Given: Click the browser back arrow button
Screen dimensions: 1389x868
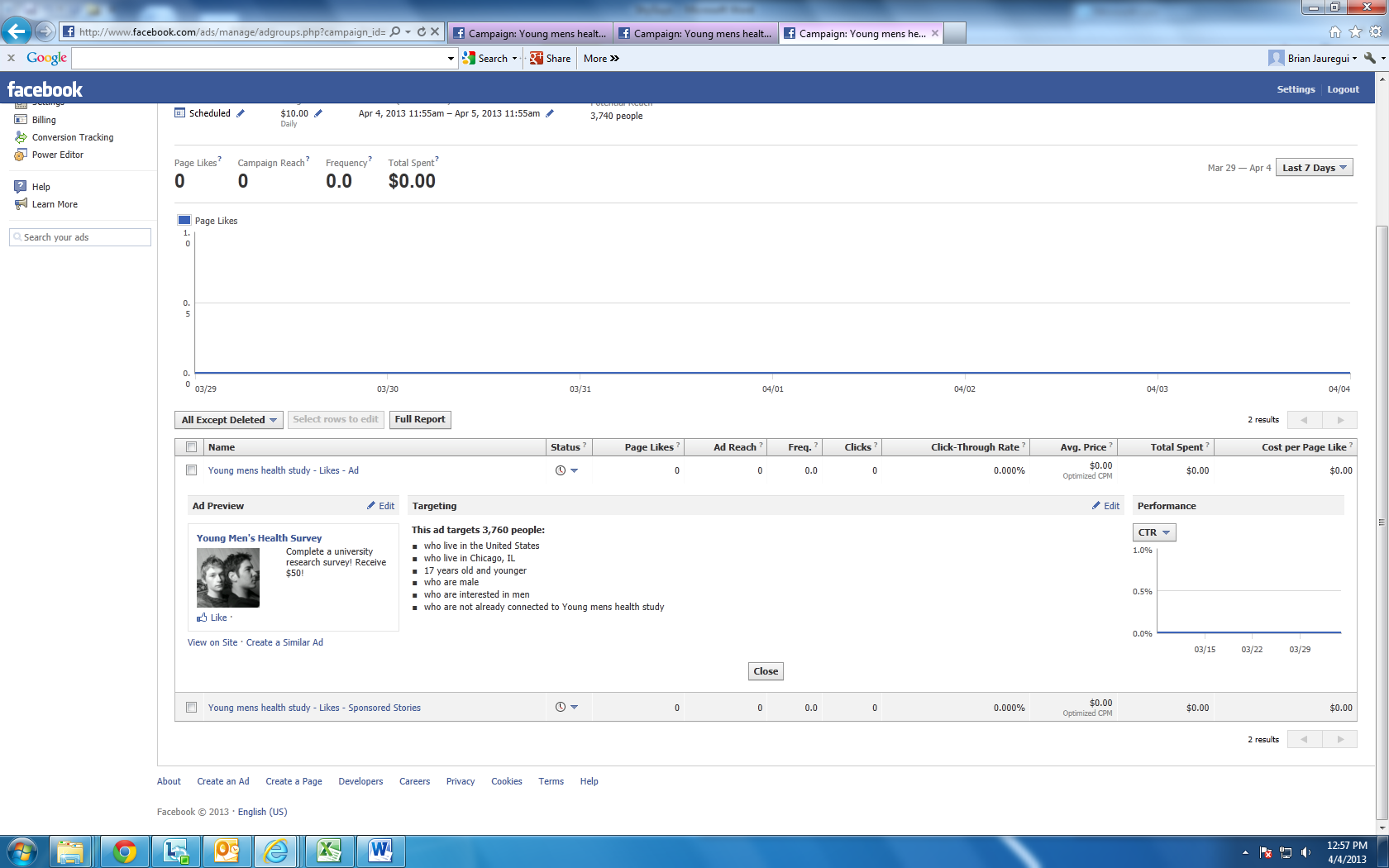Looking at the screenshot, I should [16, 31].
